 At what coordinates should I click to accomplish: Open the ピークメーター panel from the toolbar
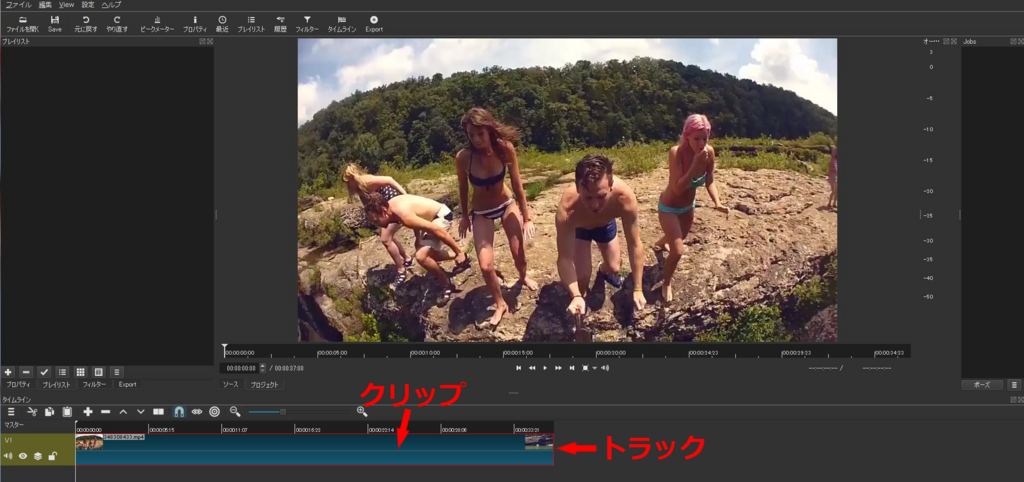[157, 24]
